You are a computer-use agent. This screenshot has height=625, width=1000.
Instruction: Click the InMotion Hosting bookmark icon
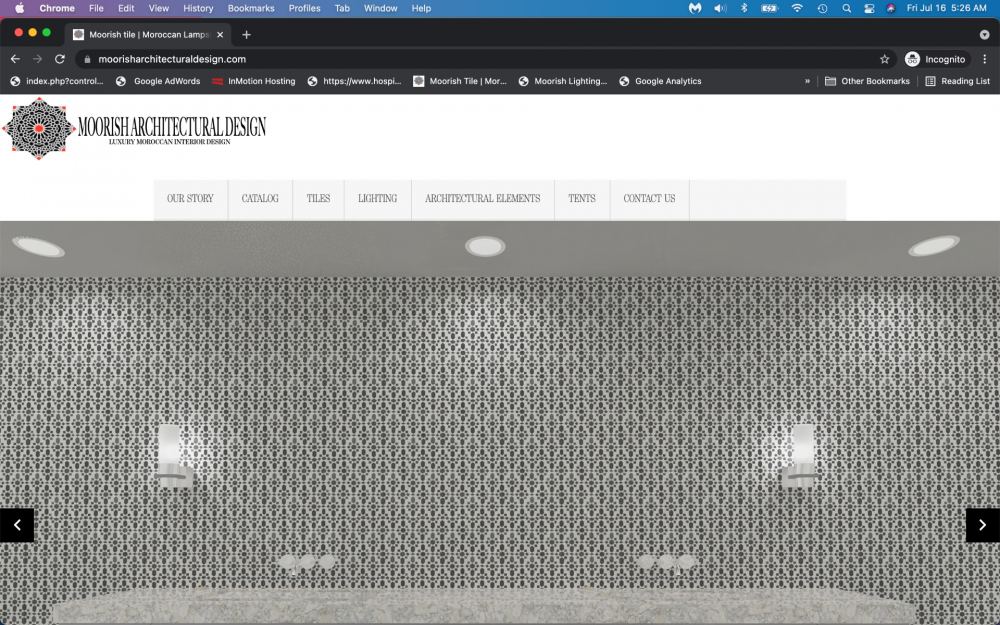pos(218,81)
